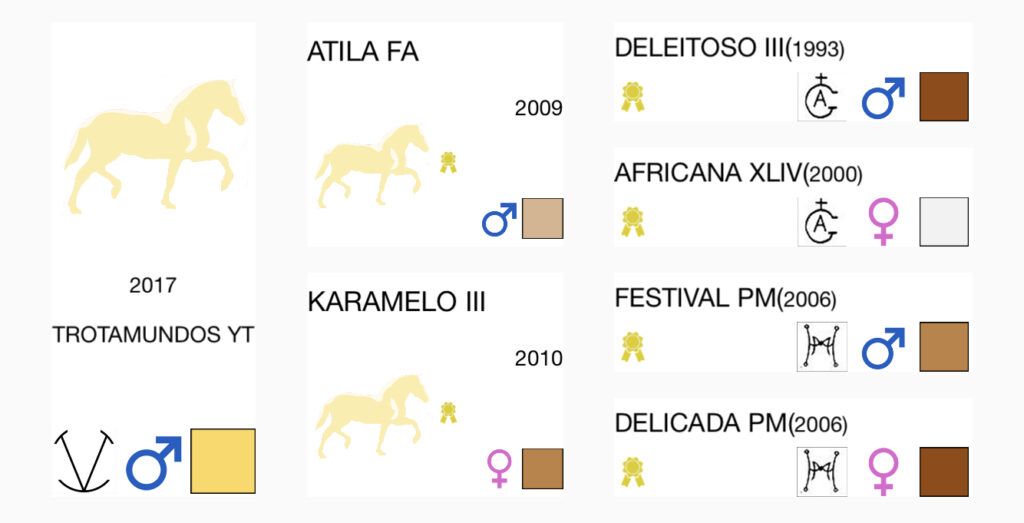Click the female symbol in Karamelo III card
Viewport: 1024px width, 523px height.
[500, 468]
